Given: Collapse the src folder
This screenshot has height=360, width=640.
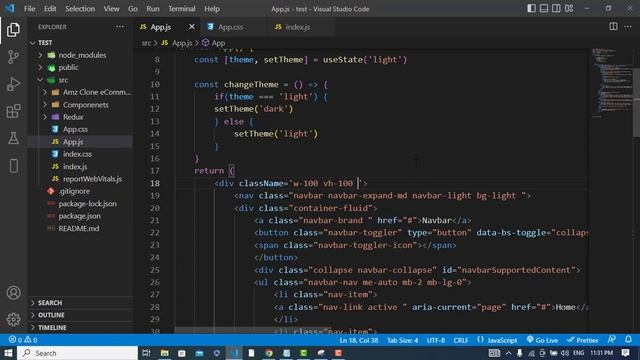Looking at the screenshot, I should (80, 80).
